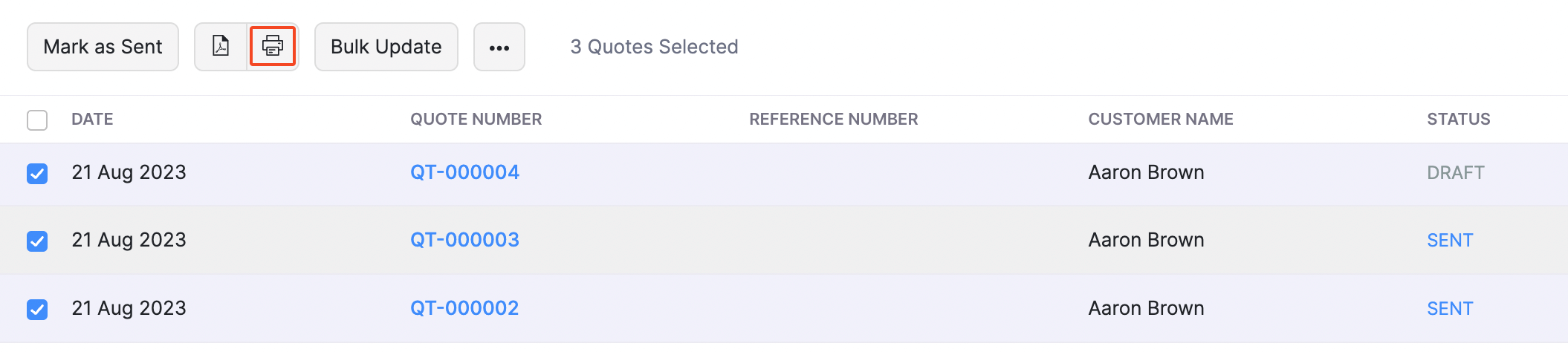This screenshot has width=1568, height=352.
Task: Sort by the Quote Number column header
Action: pos(476,119)
